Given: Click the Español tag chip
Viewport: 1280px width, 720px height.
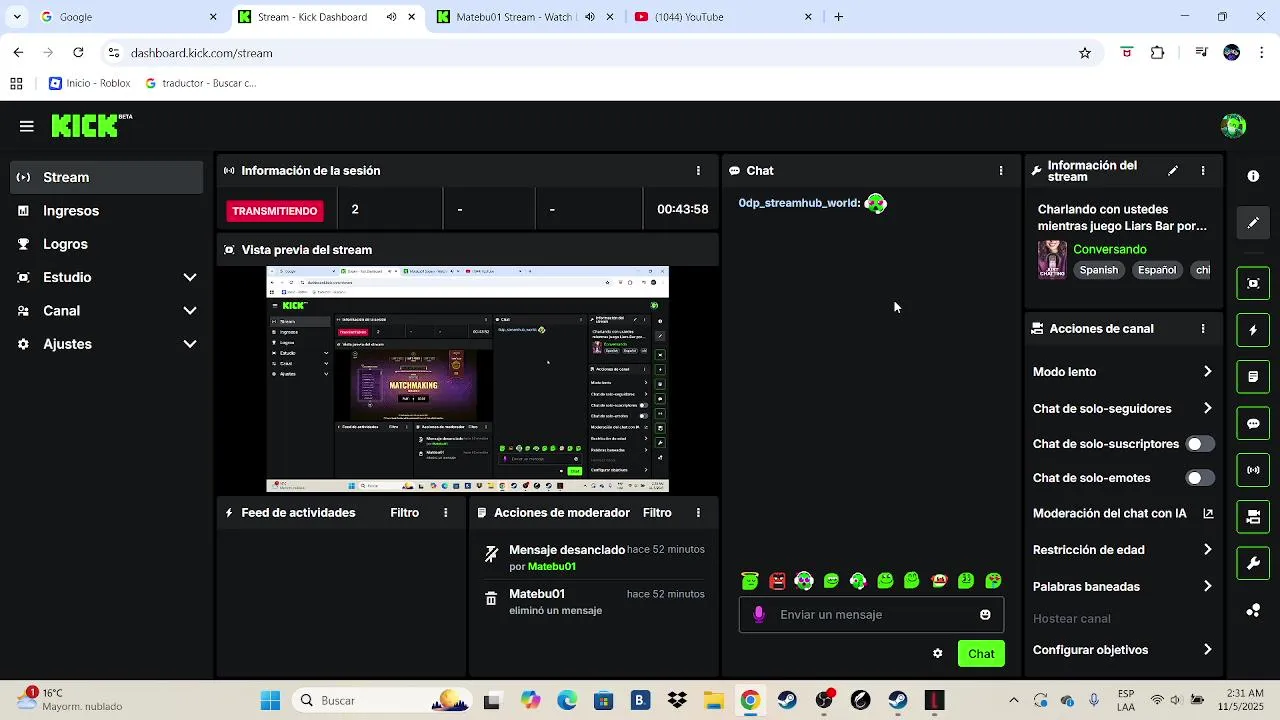Looking at the screenshot, I should point(1157,270).
